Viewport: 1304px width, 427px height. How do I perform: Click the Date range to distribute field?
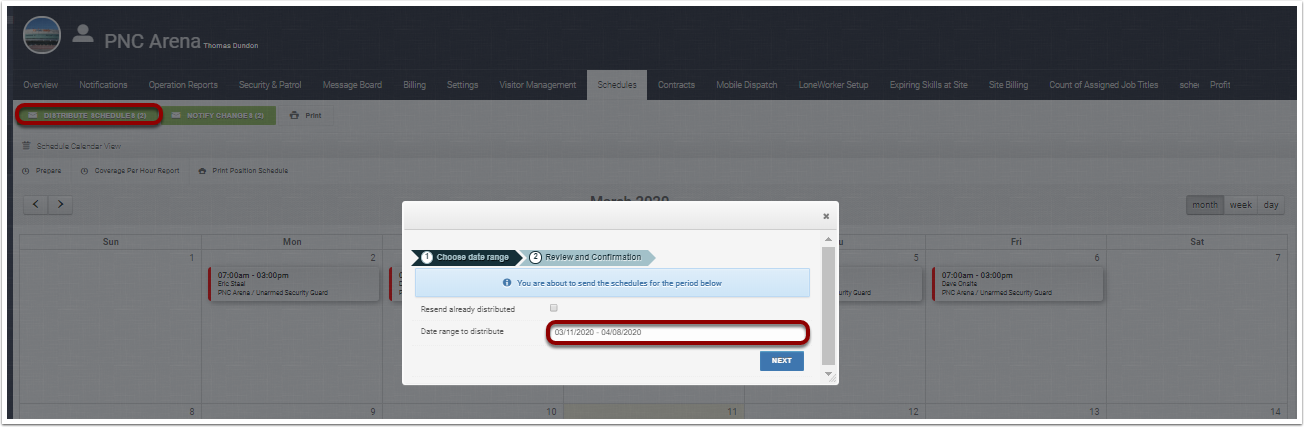[x=678, y=332]
